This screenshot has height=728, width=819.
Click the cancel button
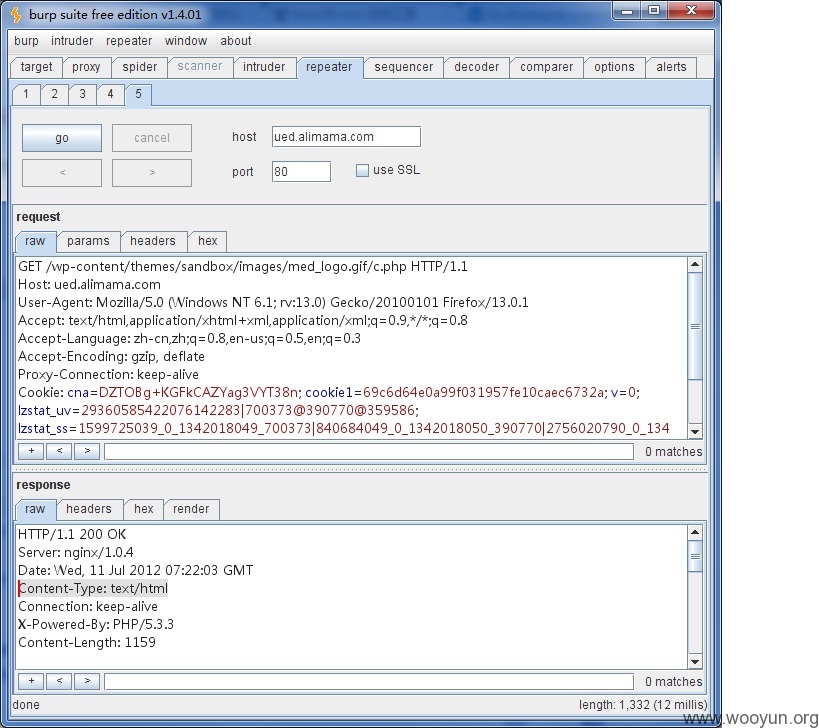click(x=151, y=138)
